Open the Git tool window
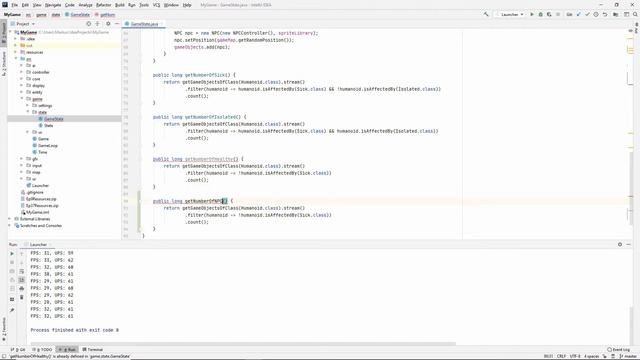The image size is (640, 360). [x=18, y=349]
